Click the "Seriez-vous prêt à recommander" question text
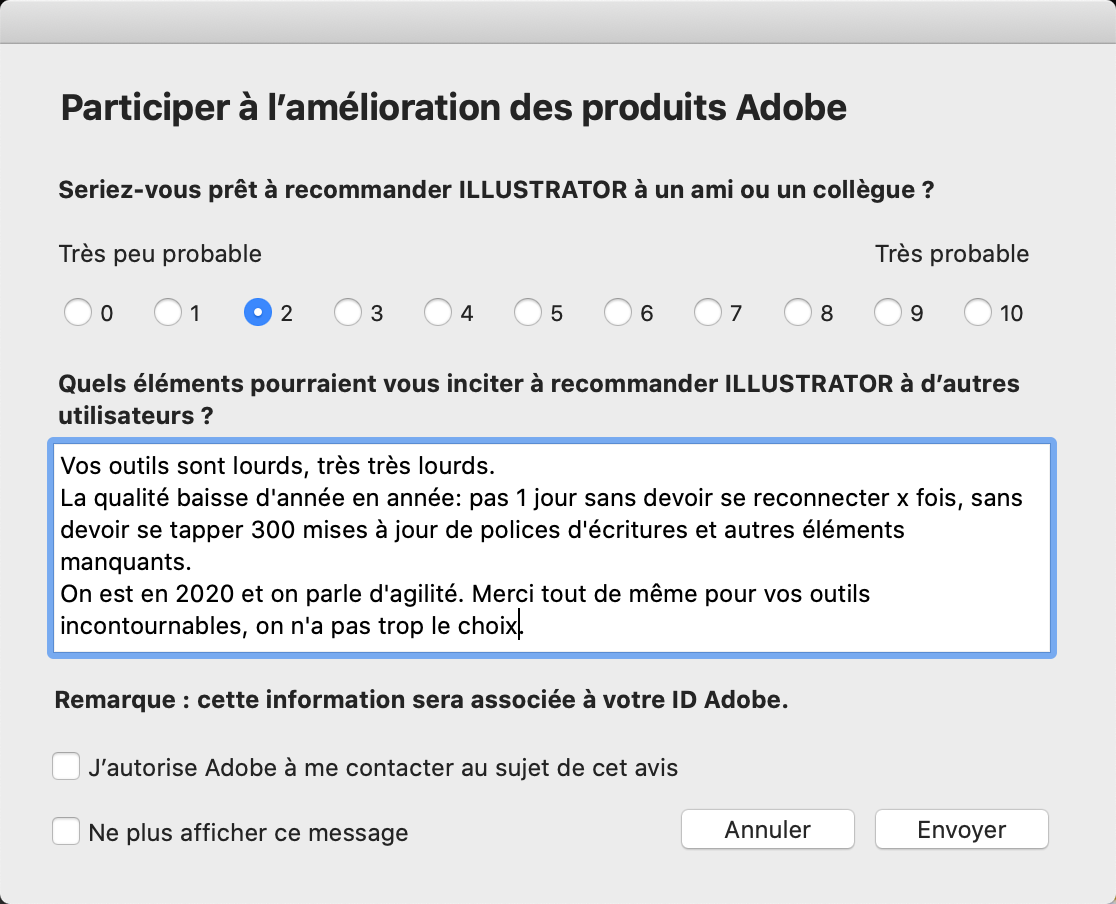The height and width of the screenshot is (904, 1116). pyautogui.click(x=496, y=190)
